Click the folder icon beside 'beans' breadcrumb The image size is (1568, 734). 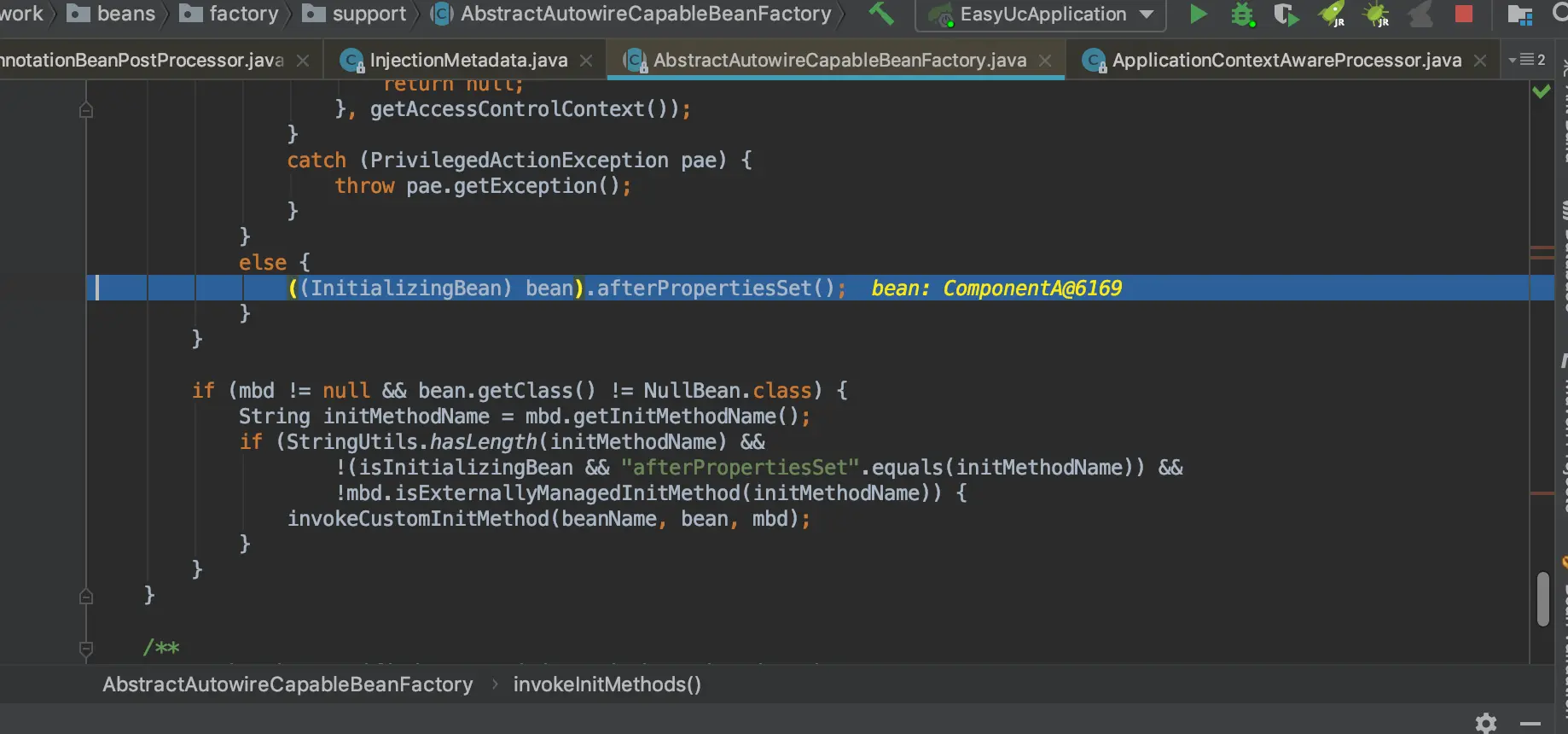pyautogui.click(x=78, y=14)
